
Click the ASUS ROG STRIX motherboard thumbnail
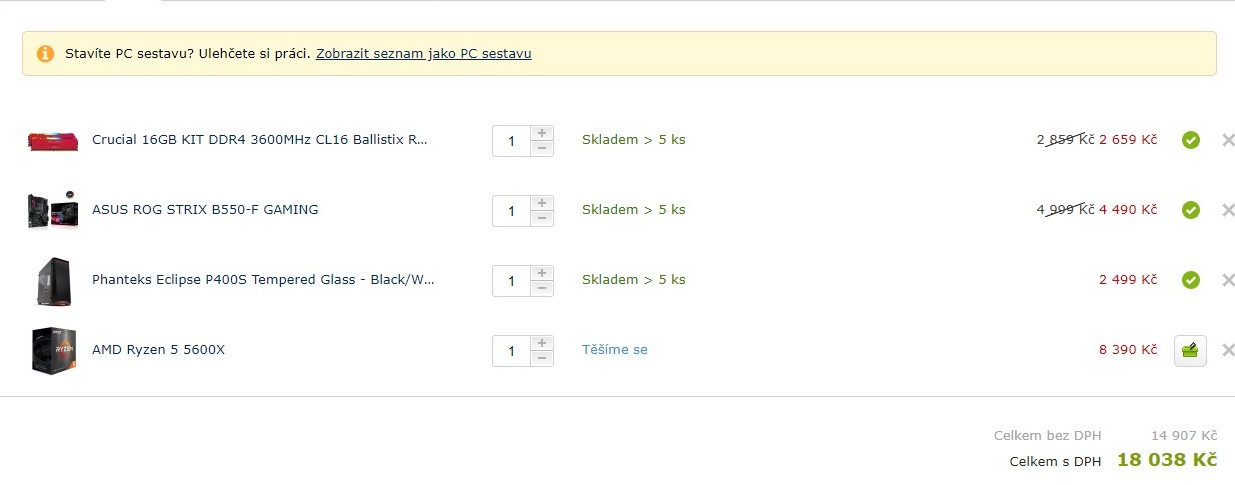pyautogui.click(x=52, y=210)
